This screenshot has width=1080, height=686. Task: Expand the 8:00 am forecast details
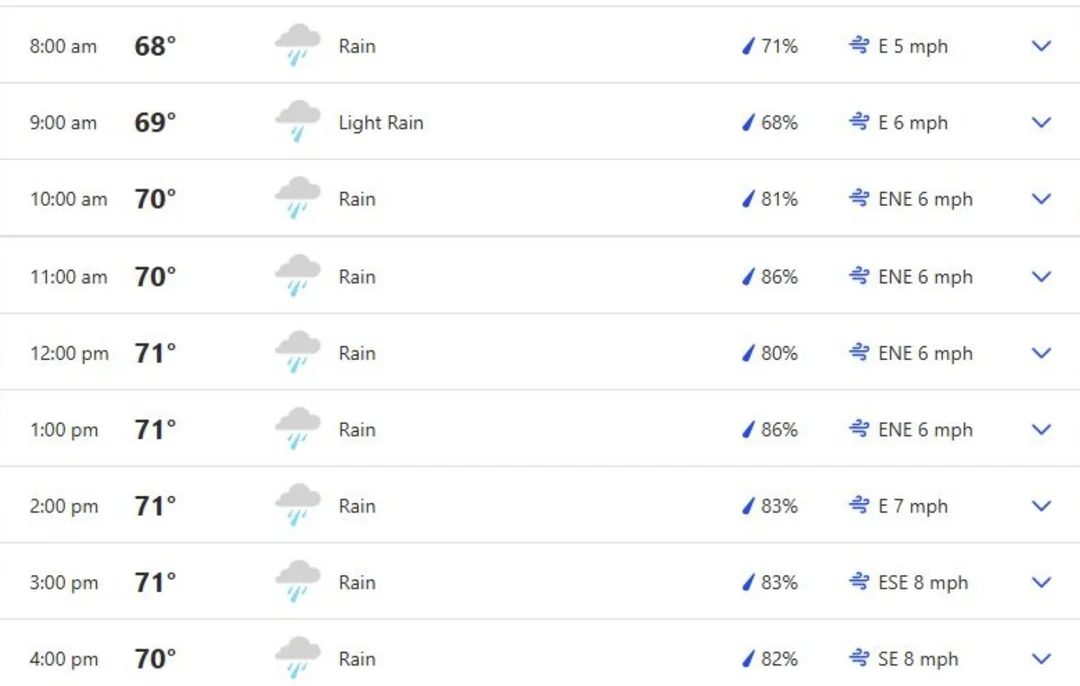point(1041,46)
